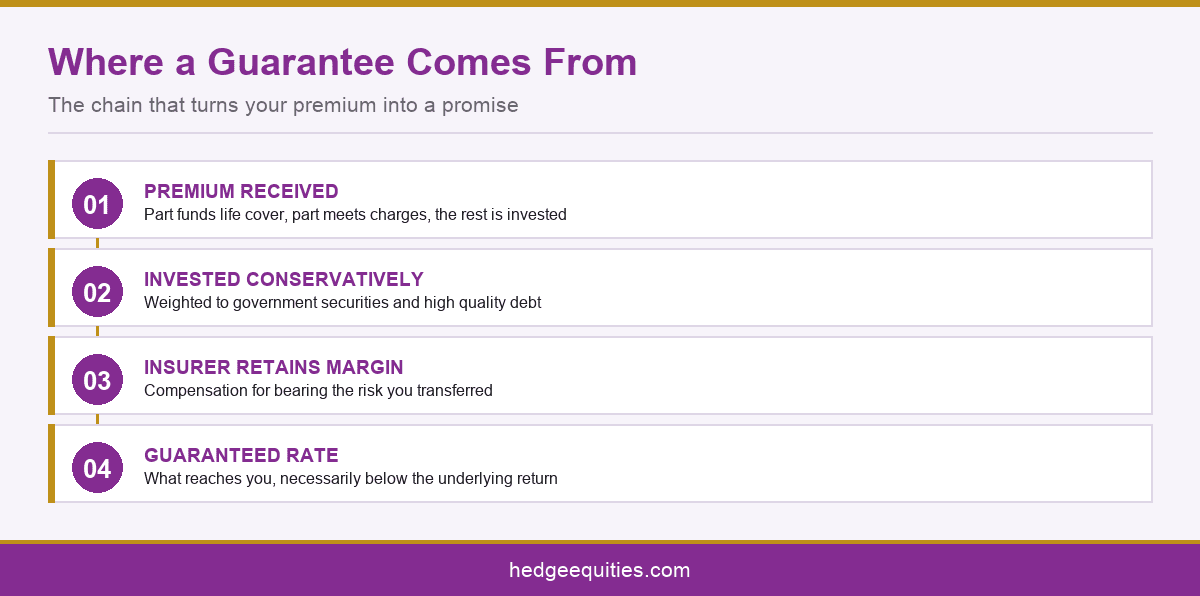Screen dimensions: 1200x596
Task: Open the hedgeequities.com footer link
Action: point(599,571)
